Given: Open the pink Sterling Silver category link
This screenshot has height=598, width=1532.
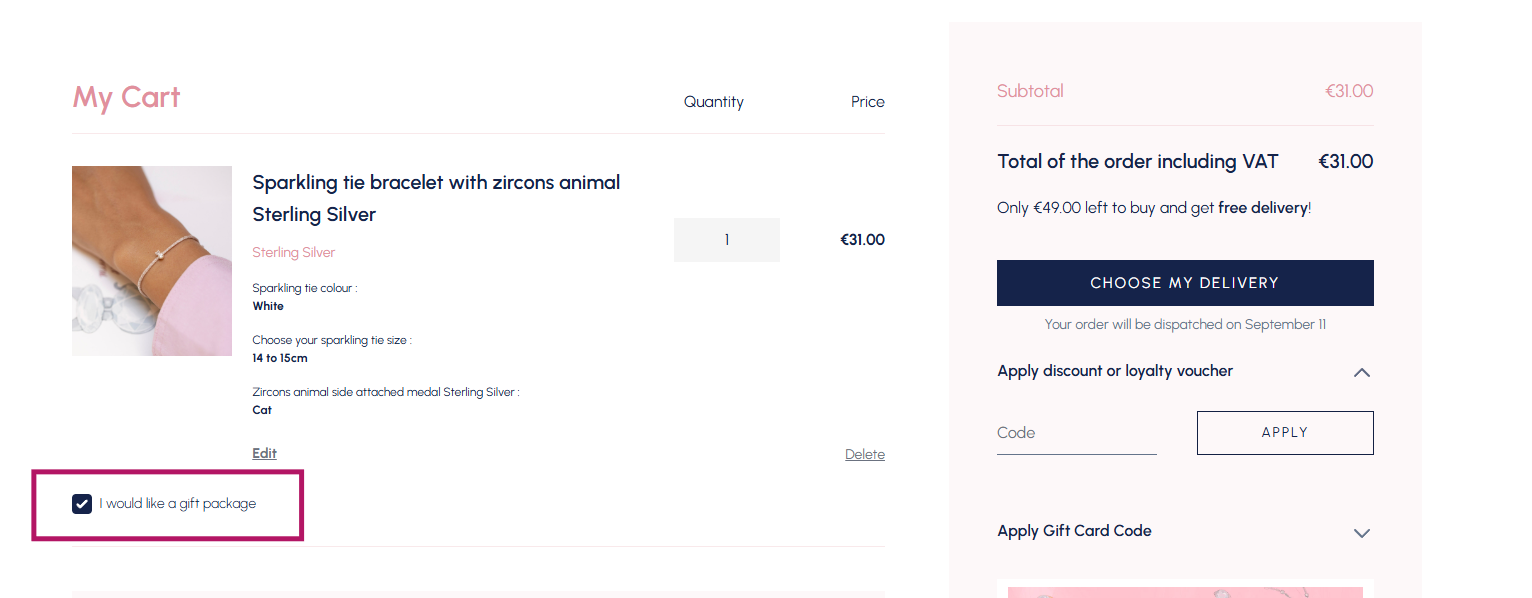Looking at the screenshot, I should click(293, 252).
